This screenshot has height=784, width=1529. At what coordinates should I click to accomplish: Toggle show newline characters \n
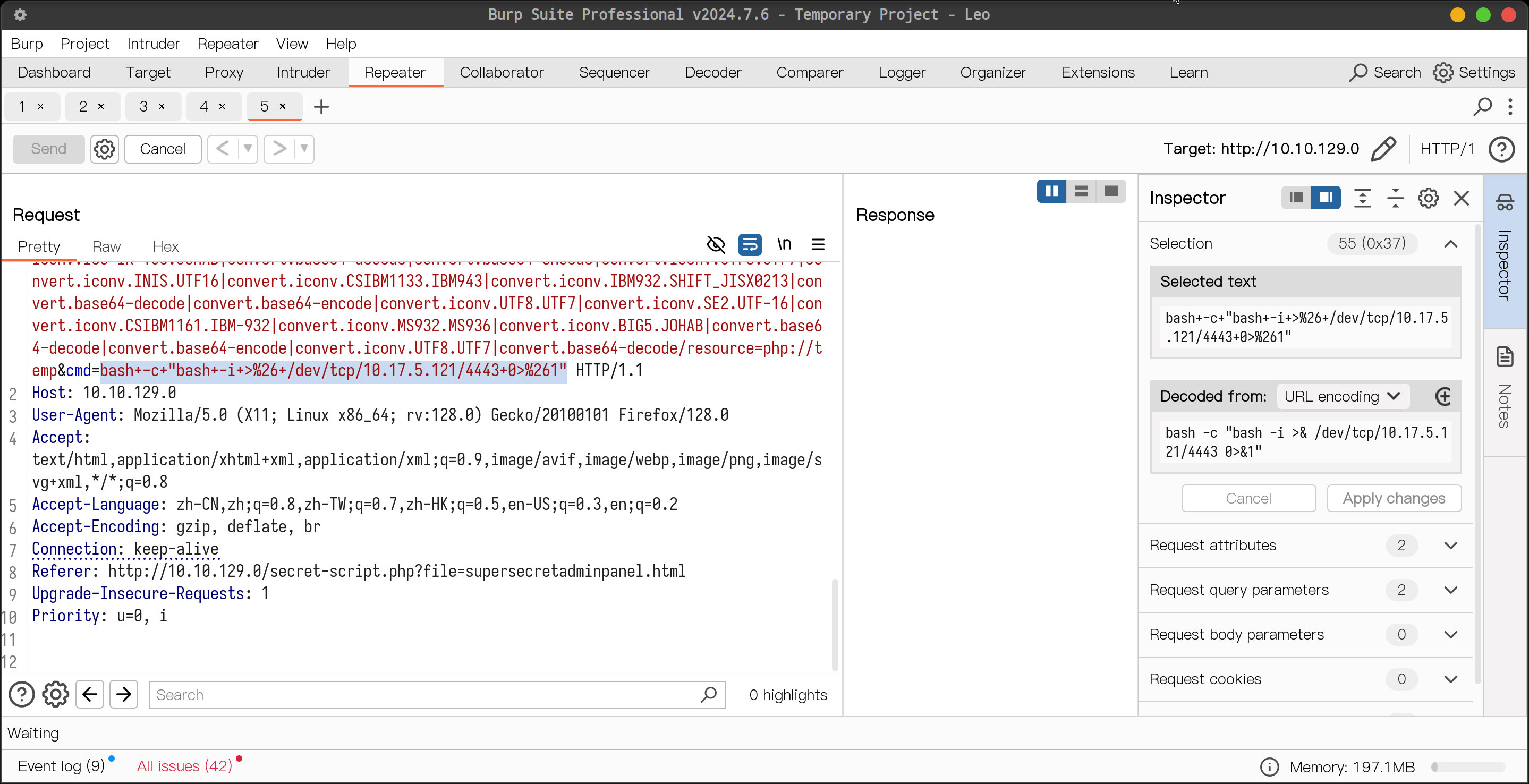click(784, 244)
